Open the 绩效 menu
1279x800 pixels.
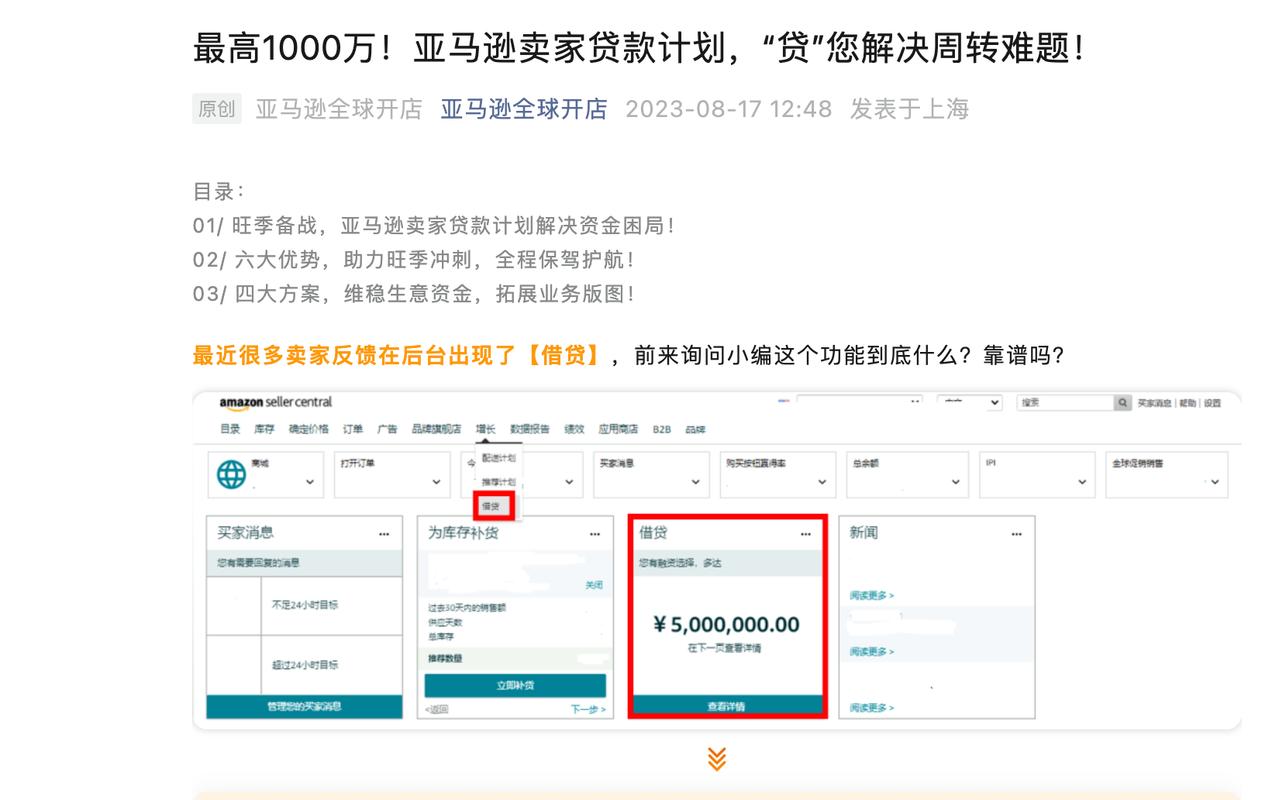point(574,429)
